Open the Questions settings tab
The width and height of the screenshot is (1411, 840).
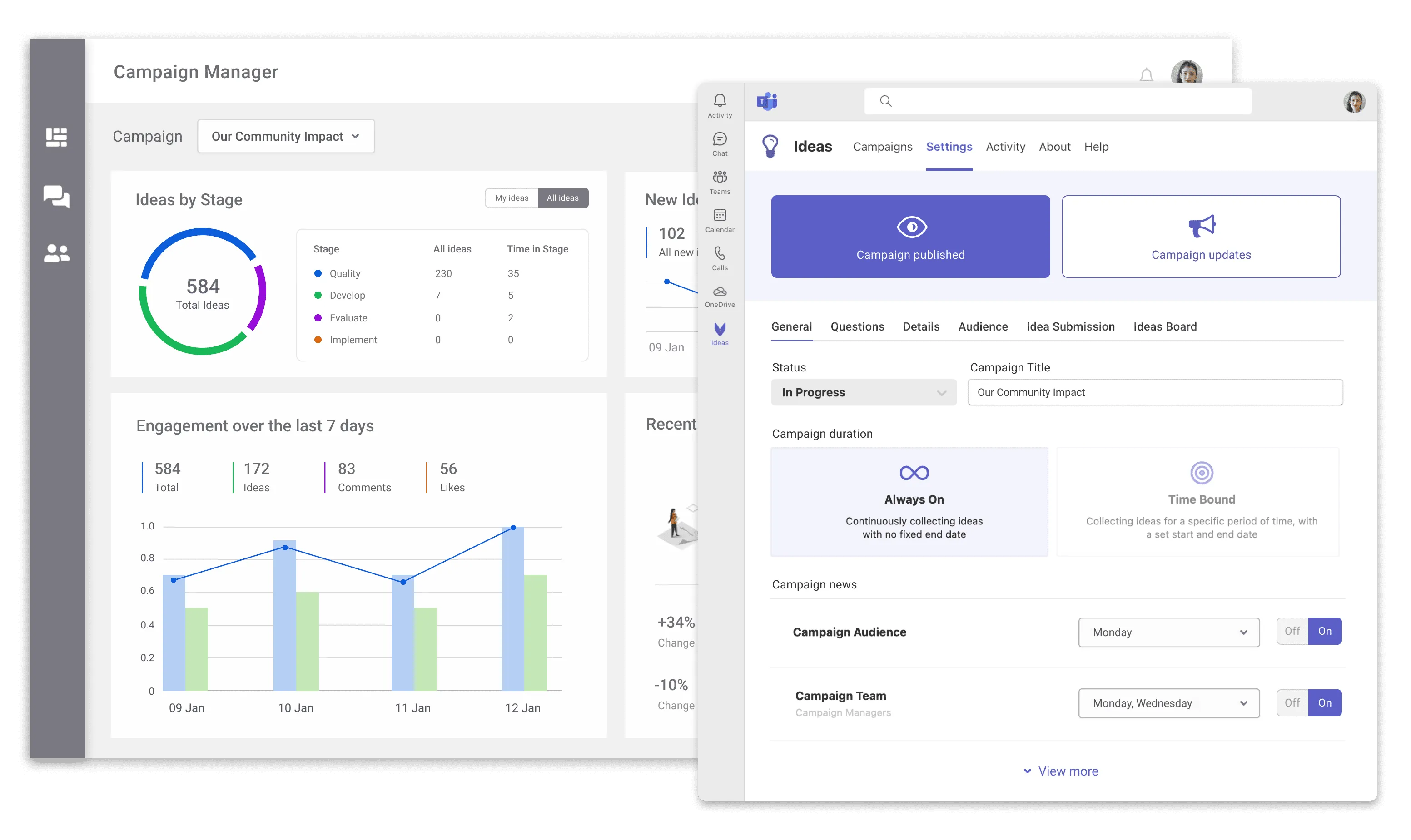pos(857,326)
